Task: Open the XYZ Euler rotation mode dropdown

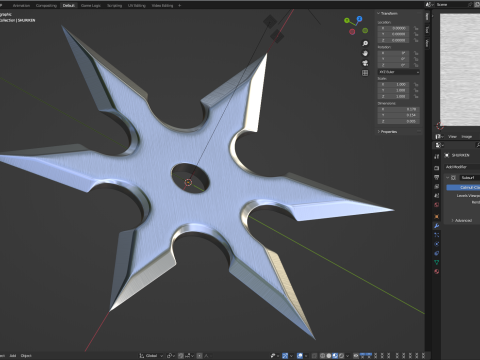Action: click(x=399, y=72)
